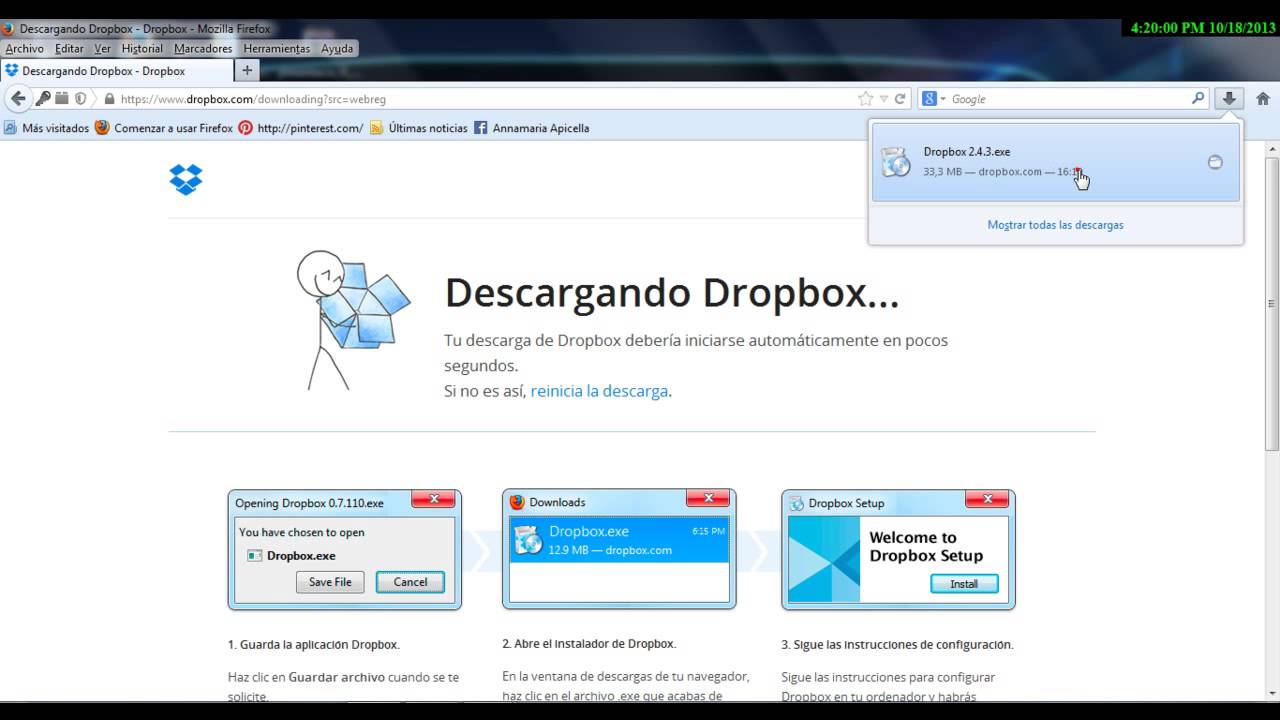Click the Dropbox 2.4.3.exe installer file icon
Viewport: 1280px width, 720px height.
click(x=895, y=162)
